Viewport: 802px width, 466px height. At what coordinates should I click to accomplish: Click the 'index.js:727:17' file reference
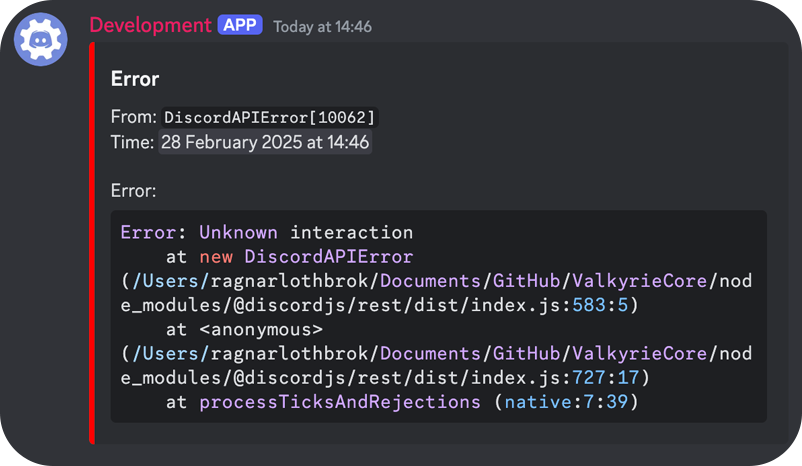tap(554, 378)
